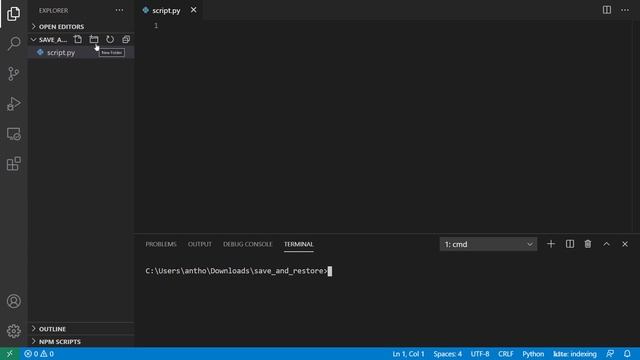Change indentation via Spaces: 4

(x=447, y=353)
